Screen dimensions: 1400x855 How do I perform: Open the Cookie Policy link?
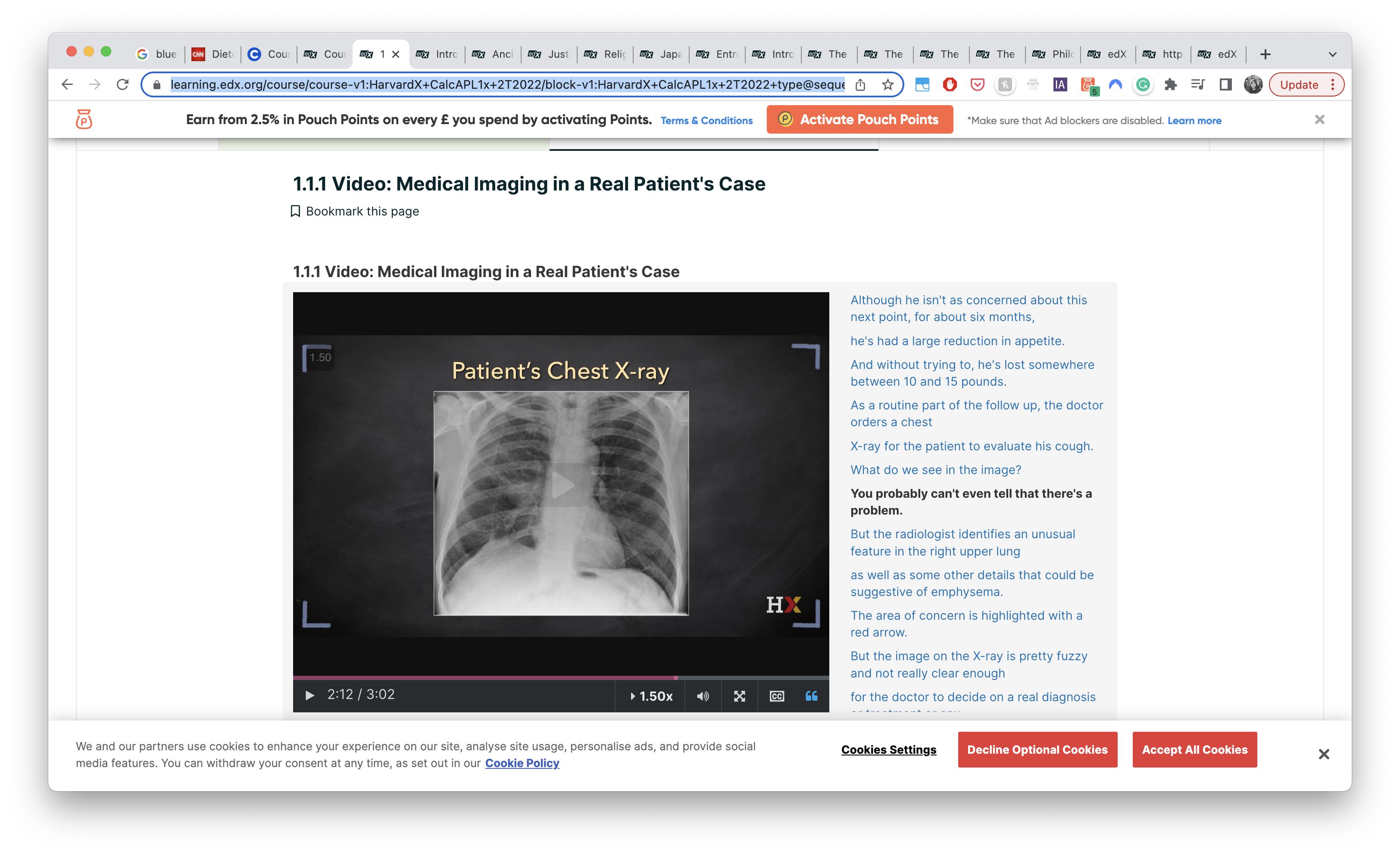(x=522, y=763)
